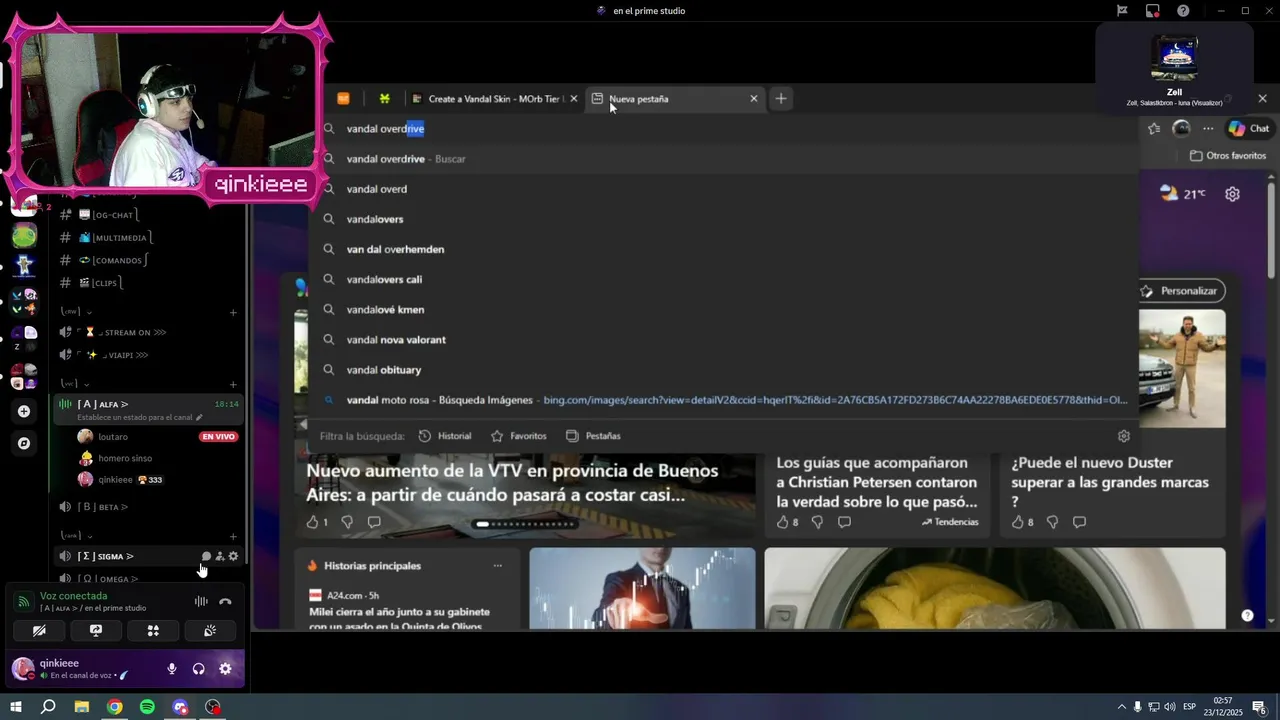Filter search by Historial
The width and height of the screenshot is (1280, 720).
[445, 436]
